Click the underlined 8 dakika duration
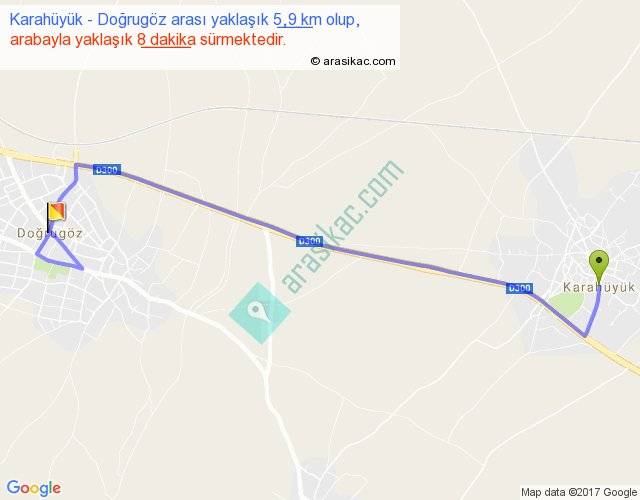640x500 pixels. pyautogui.click(x=167, y=40)
